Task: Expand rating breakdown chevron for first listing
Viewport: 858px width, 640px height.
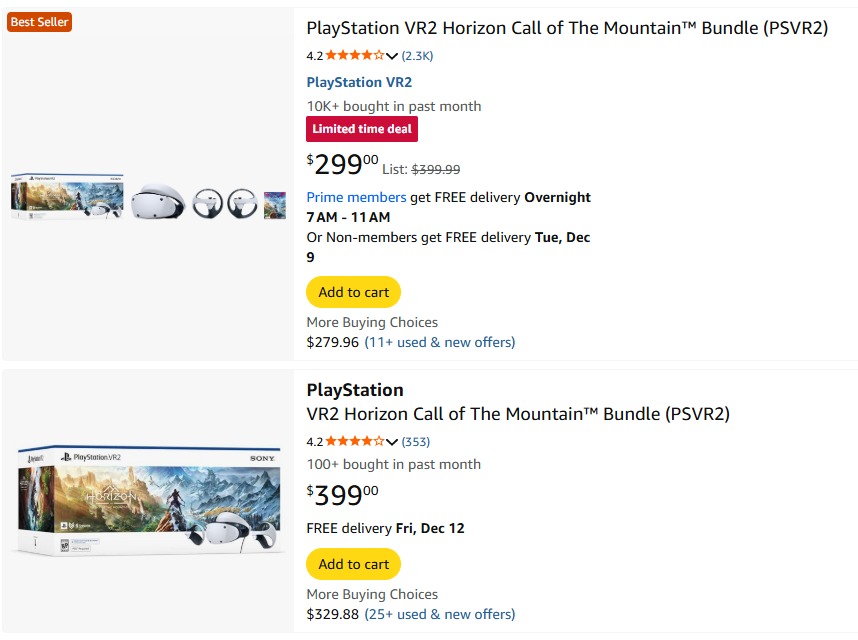Action: (392, 56)
